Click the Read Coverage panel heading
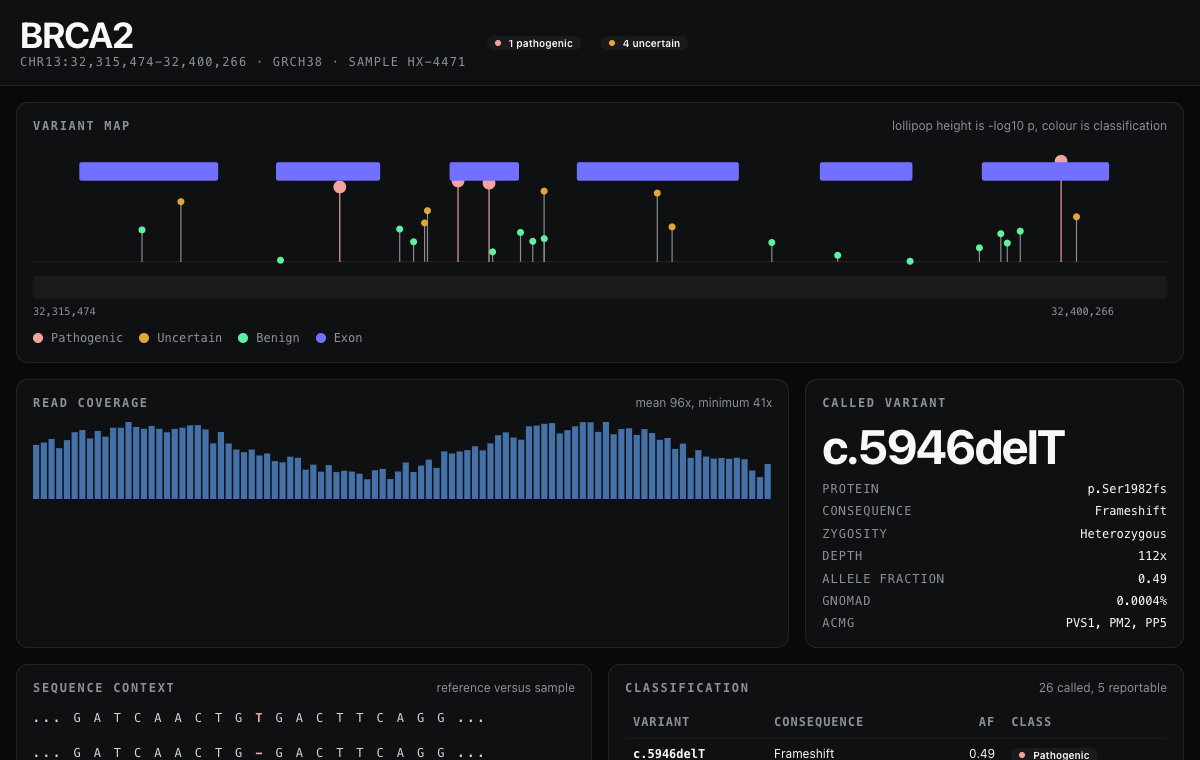1200x760 pixels. pyautogui.click(x=90, y=403)
